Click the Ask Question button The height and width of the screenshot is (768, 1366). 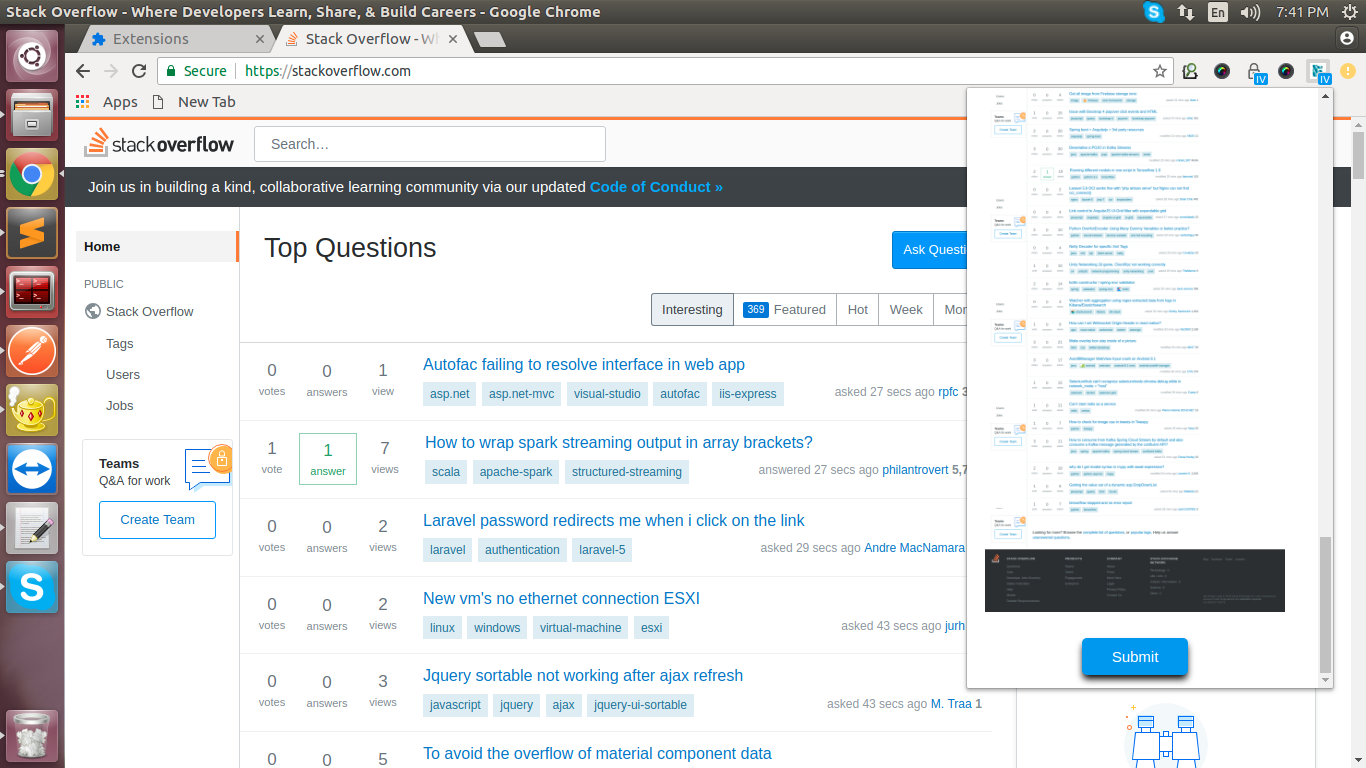tap(929, 249)
